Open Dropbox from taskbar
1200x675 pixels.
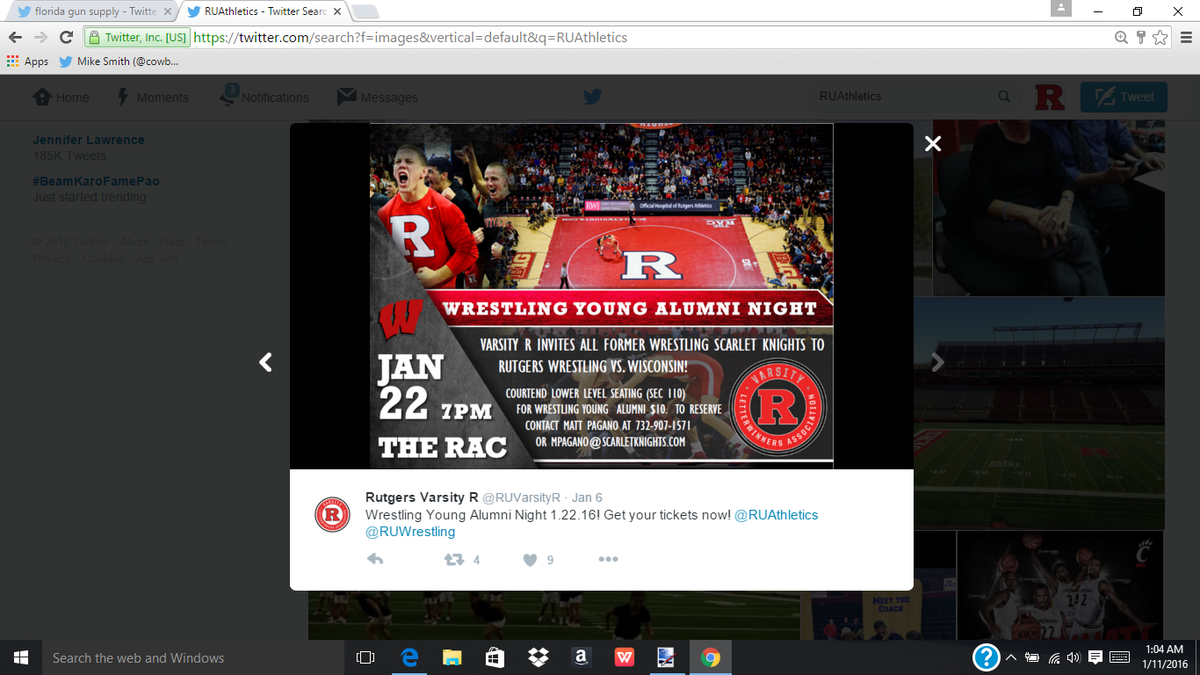click(538, 657)
